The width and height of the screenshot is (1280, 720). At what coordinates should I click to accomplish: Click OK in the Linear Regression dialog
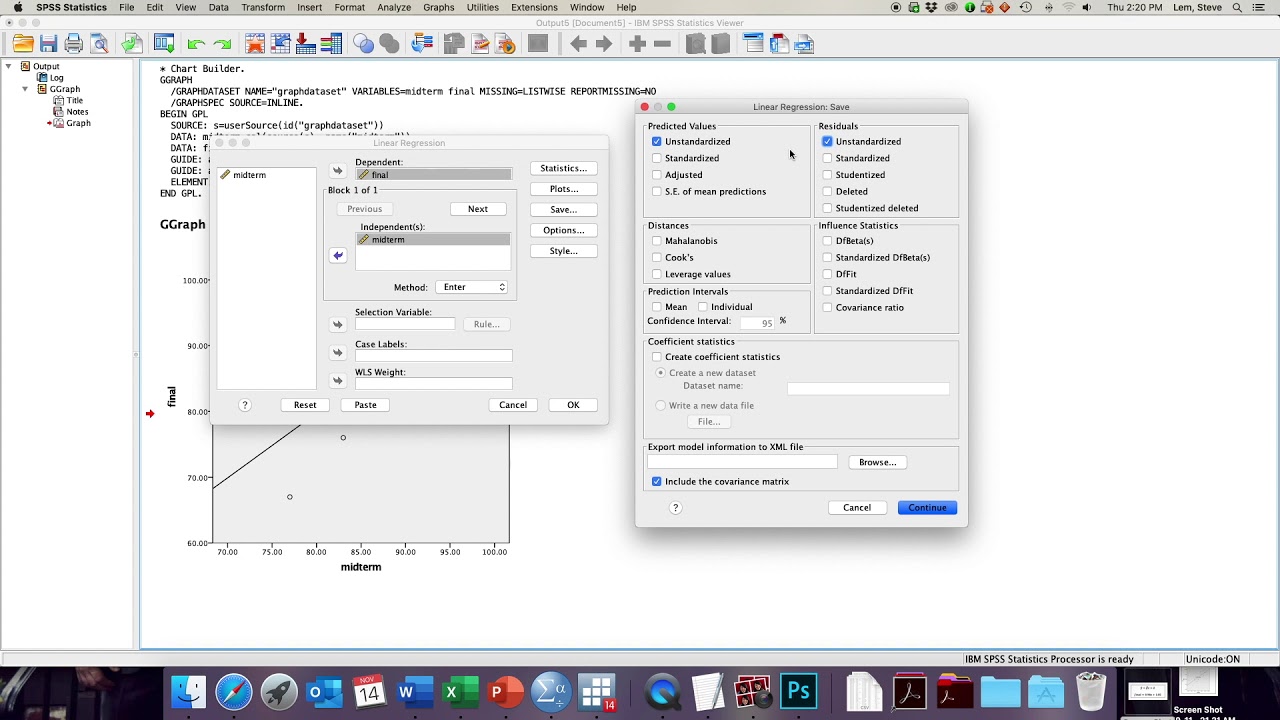(x=573, y=405)
